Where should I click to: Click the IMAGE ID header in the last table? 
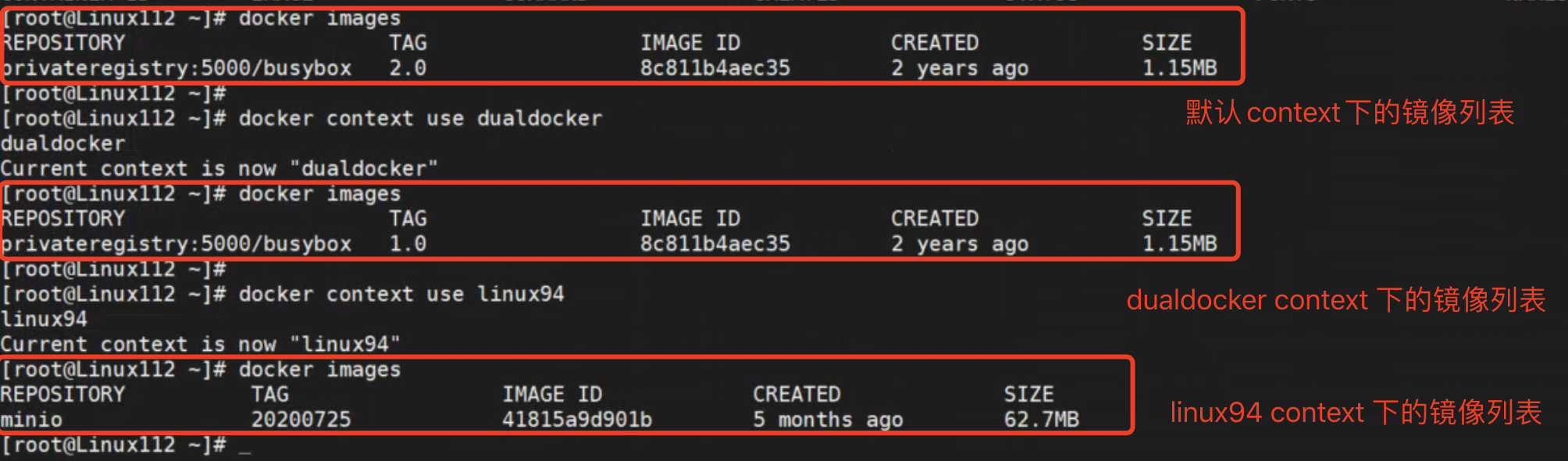point(551,395)
